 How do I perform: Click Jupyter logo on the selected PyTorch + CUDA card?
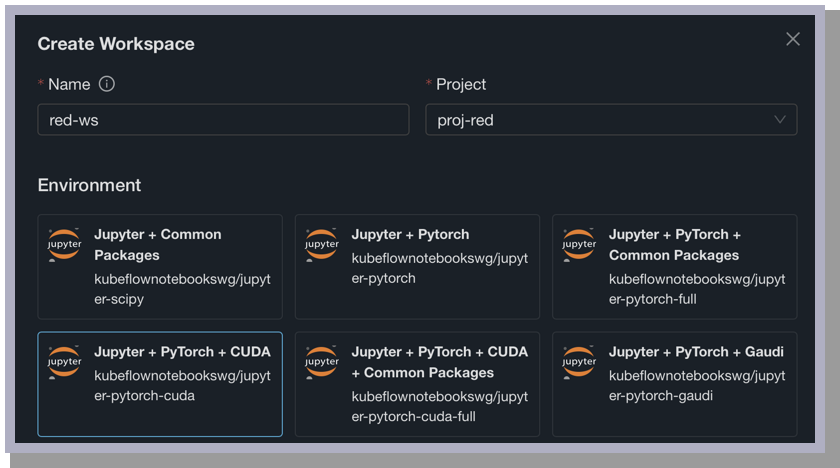pos(65,362)
